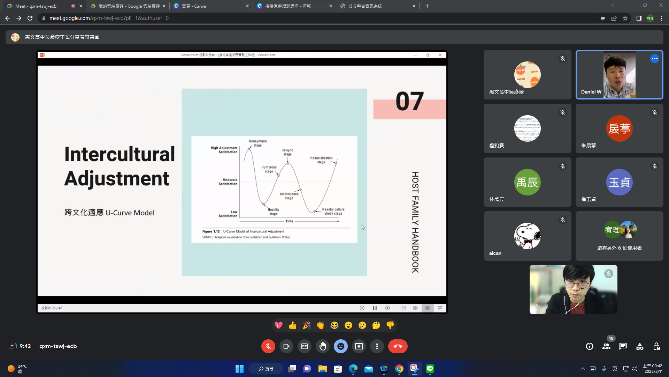Turn on the camera in Meet
The height and width of the screenshot is (377, 669).
(286, 346)
